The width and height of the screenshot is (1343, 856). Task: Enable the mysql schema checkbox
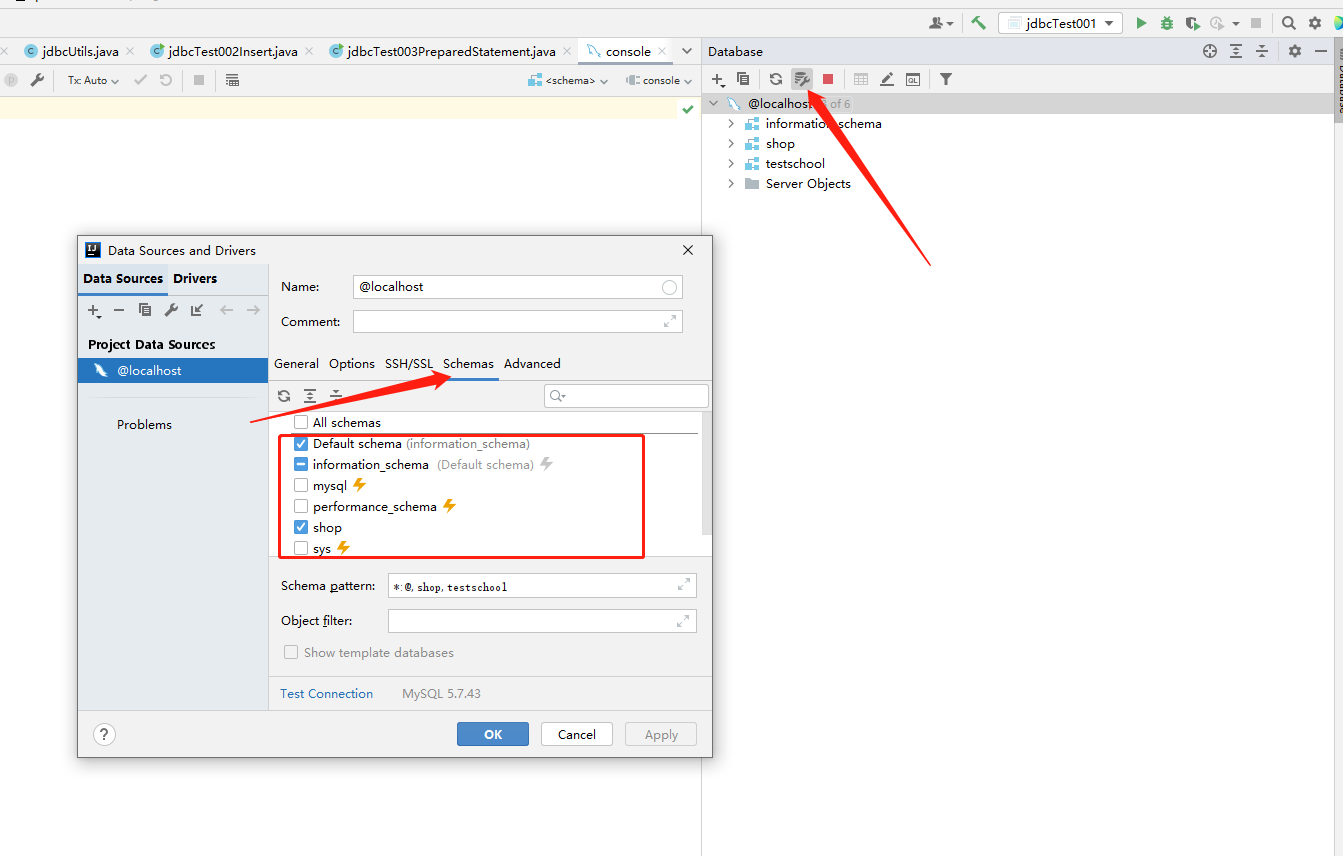click(300, 485)
